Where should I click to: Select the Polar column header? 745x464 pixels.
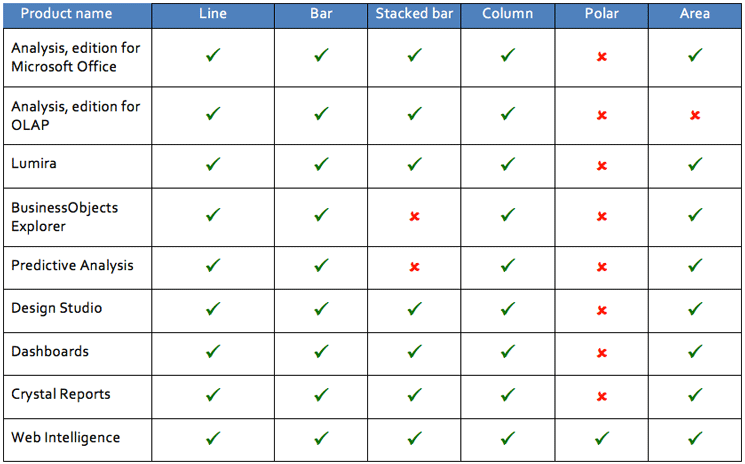[602, 15]
